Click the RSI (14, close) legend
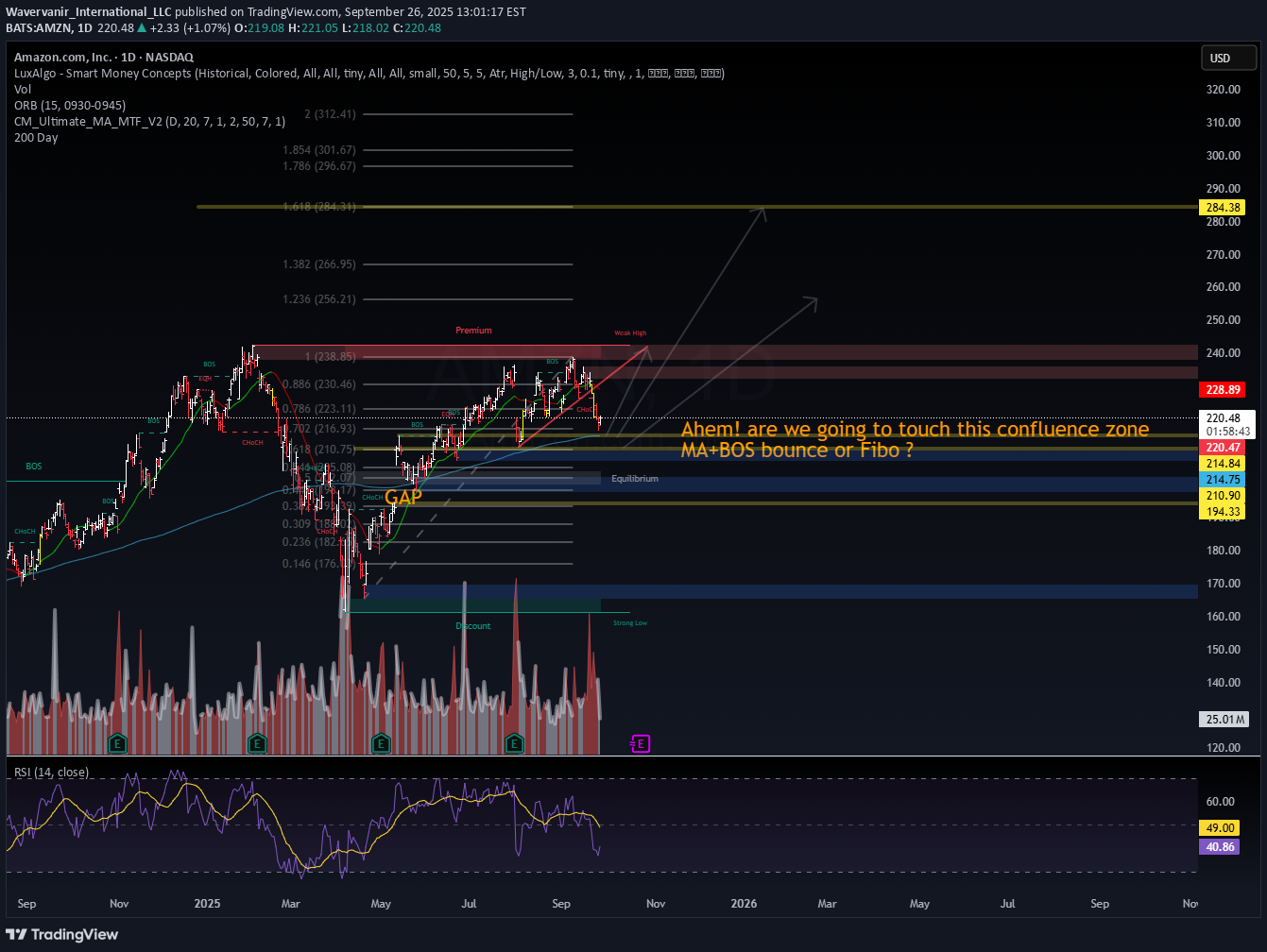Image resolution: width=1267 pixels, height=952 pixels. [51, 773]
